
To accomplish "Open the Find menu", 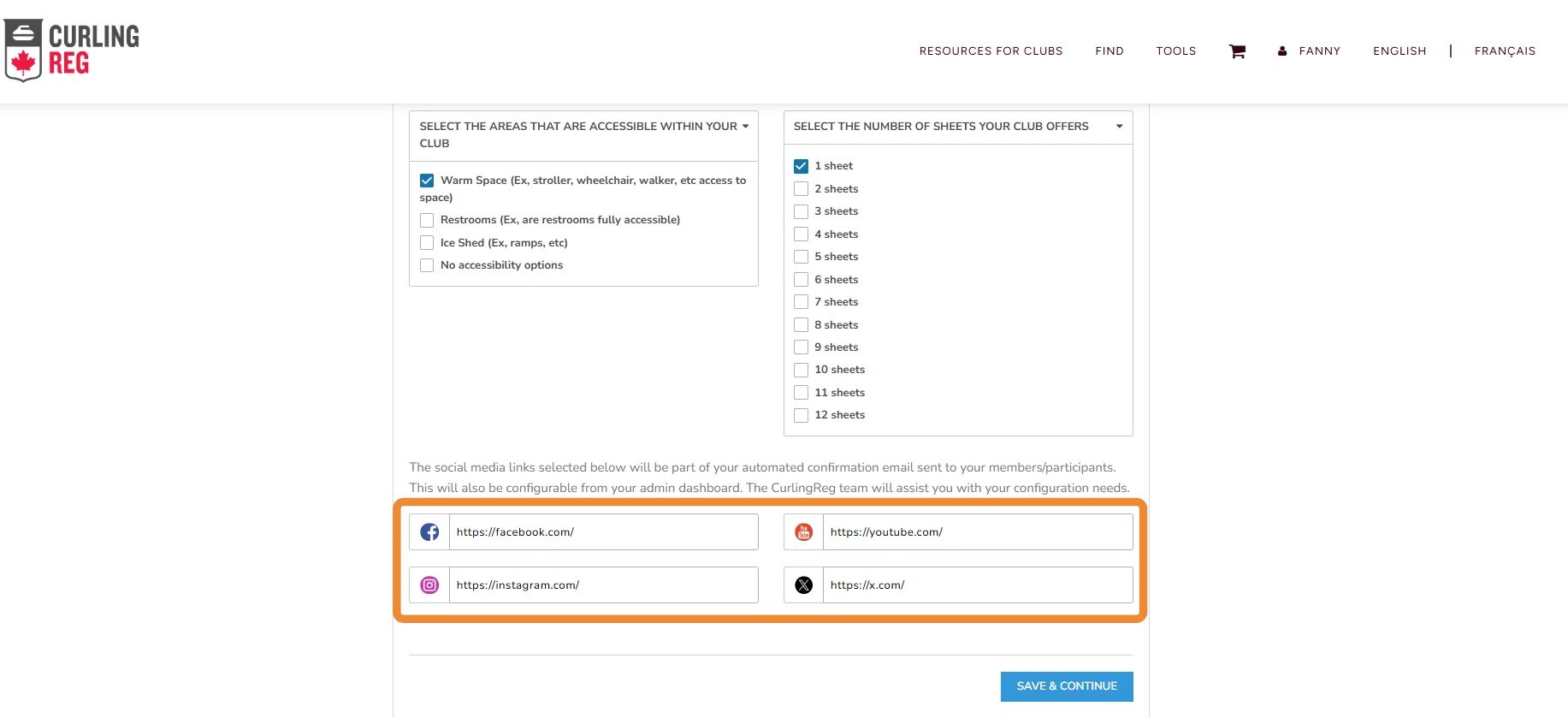I will pos(1109,51).
